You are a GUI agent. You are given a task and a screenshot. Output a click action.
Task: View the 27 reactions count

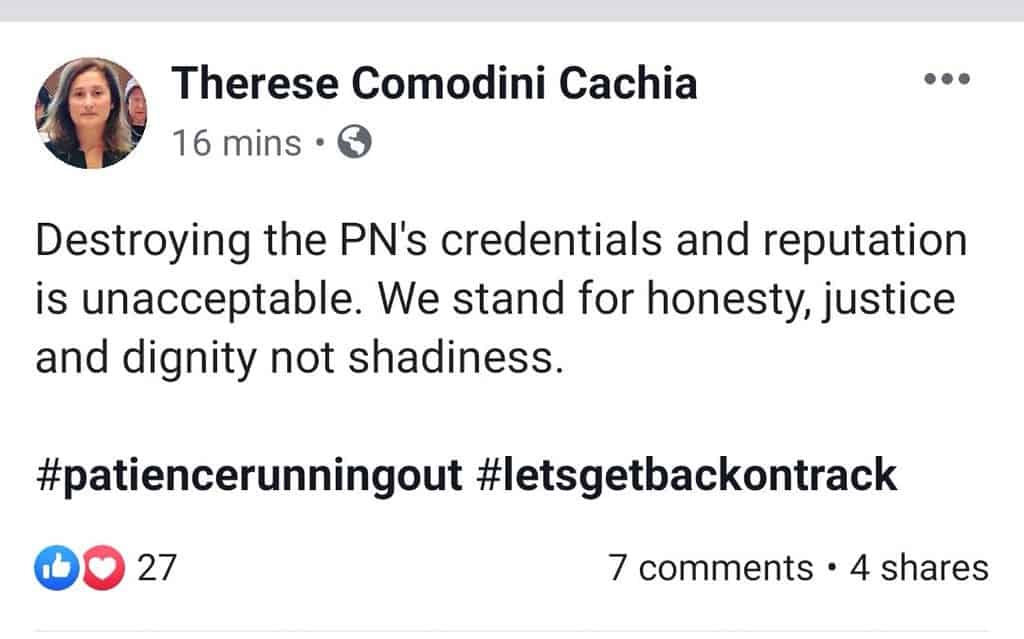(156, 568)
